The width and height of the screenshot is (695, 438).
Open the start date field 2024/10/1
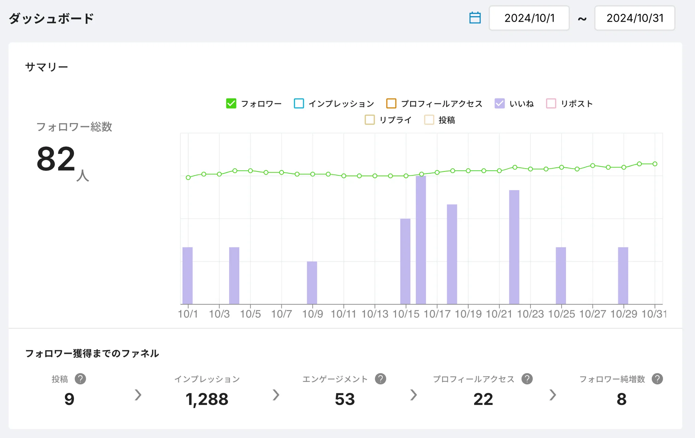pos(529,18)
